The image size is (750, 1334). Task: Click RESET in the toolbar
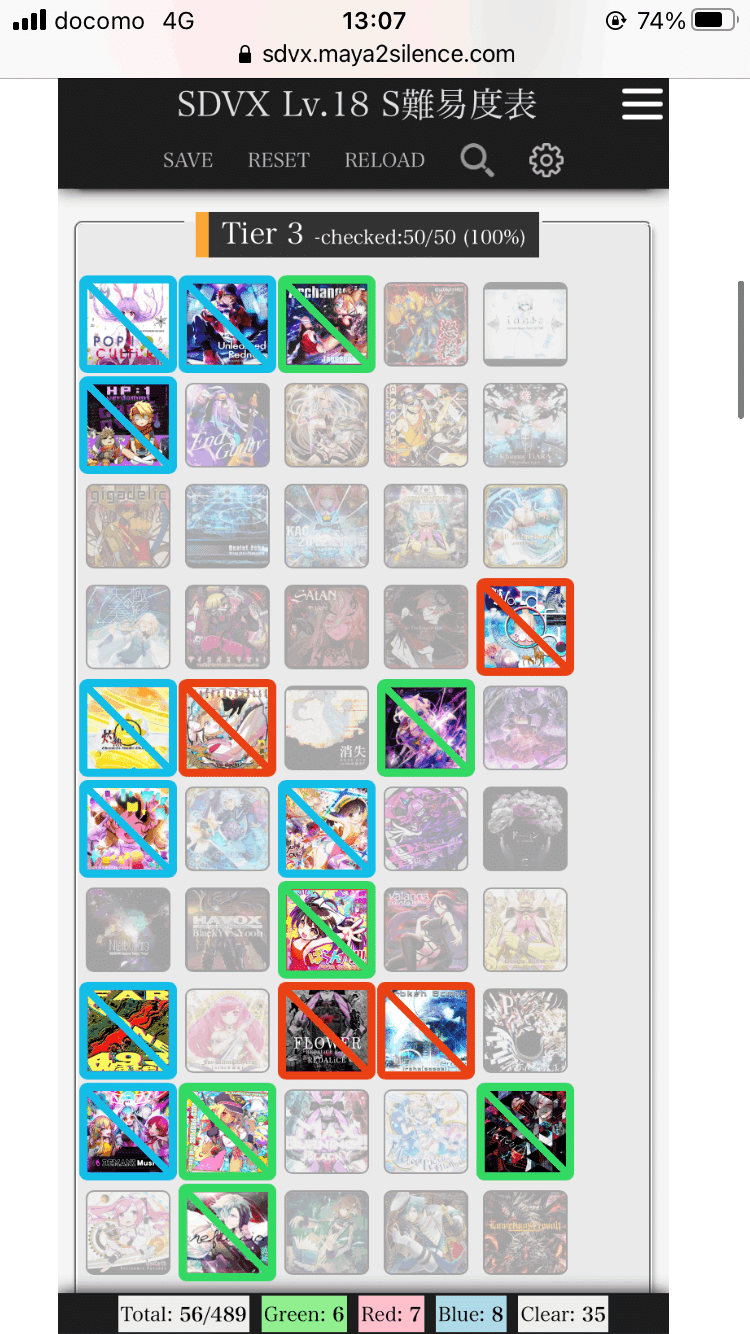click(279, 160)
